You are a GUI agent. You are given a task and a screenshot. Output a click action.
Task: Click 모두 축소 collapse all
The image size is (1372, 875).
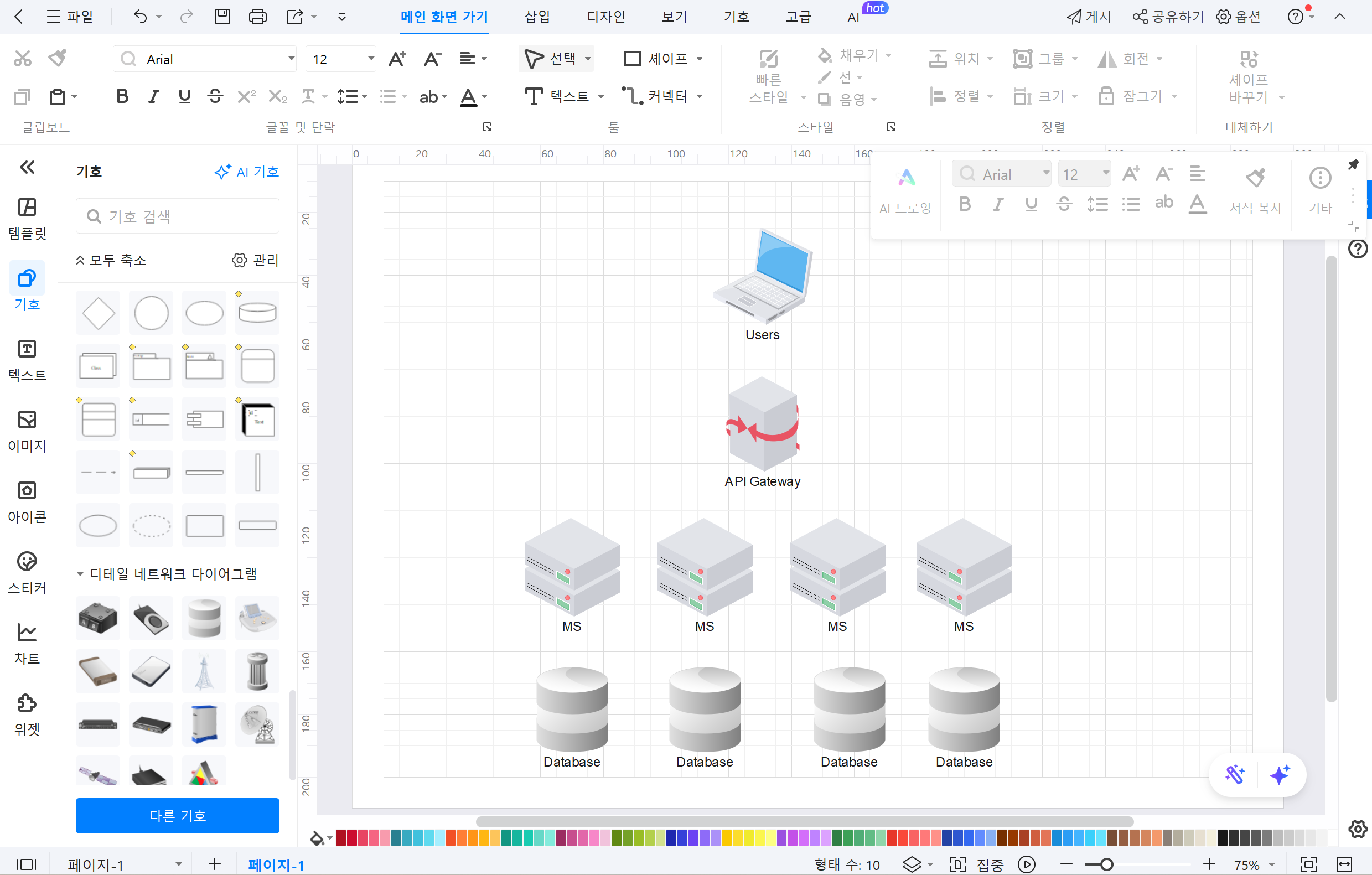111,260
